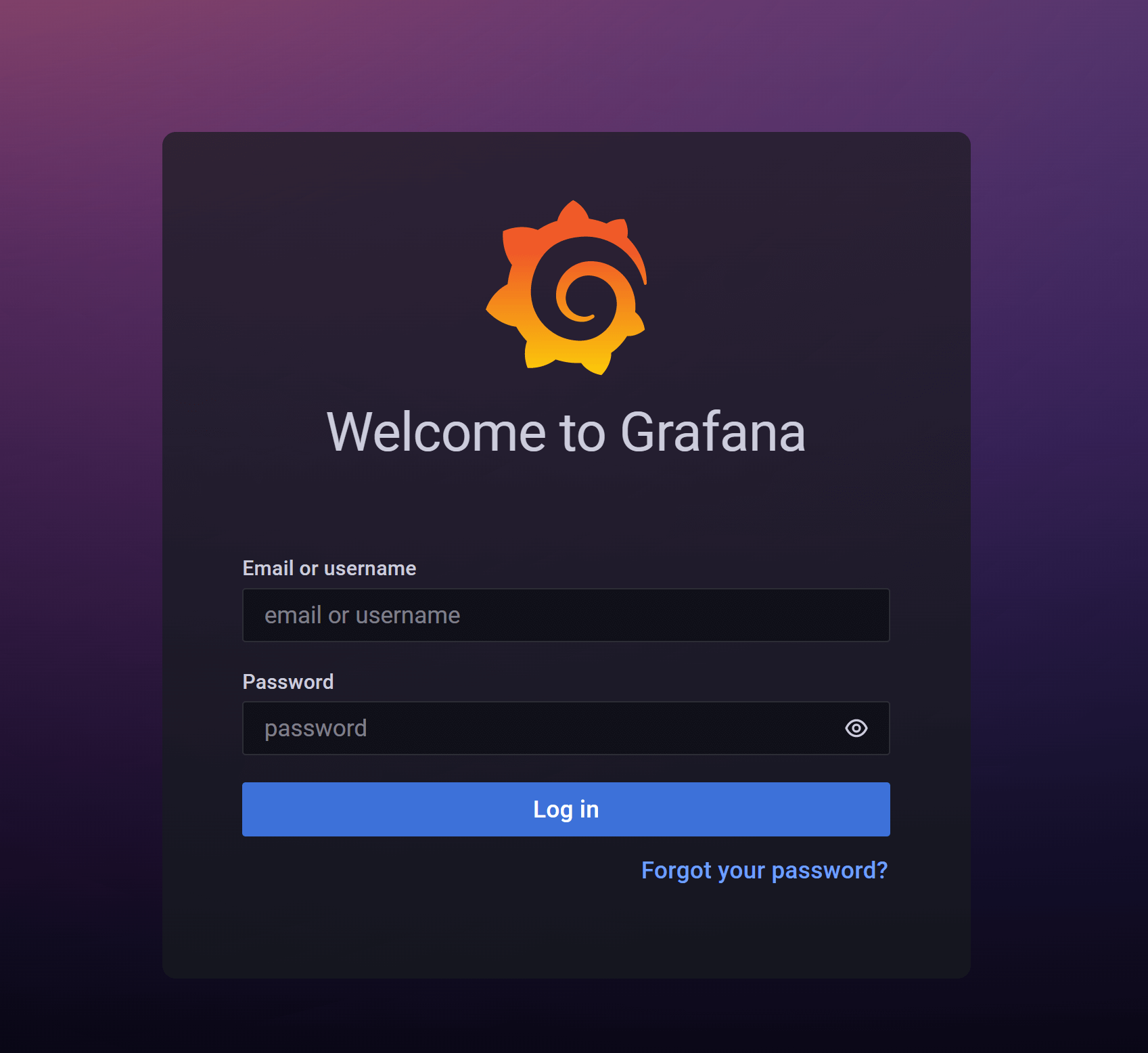Start password recovery via Forgot your password
1148x1053 pixels.
[x=764, y=870]
